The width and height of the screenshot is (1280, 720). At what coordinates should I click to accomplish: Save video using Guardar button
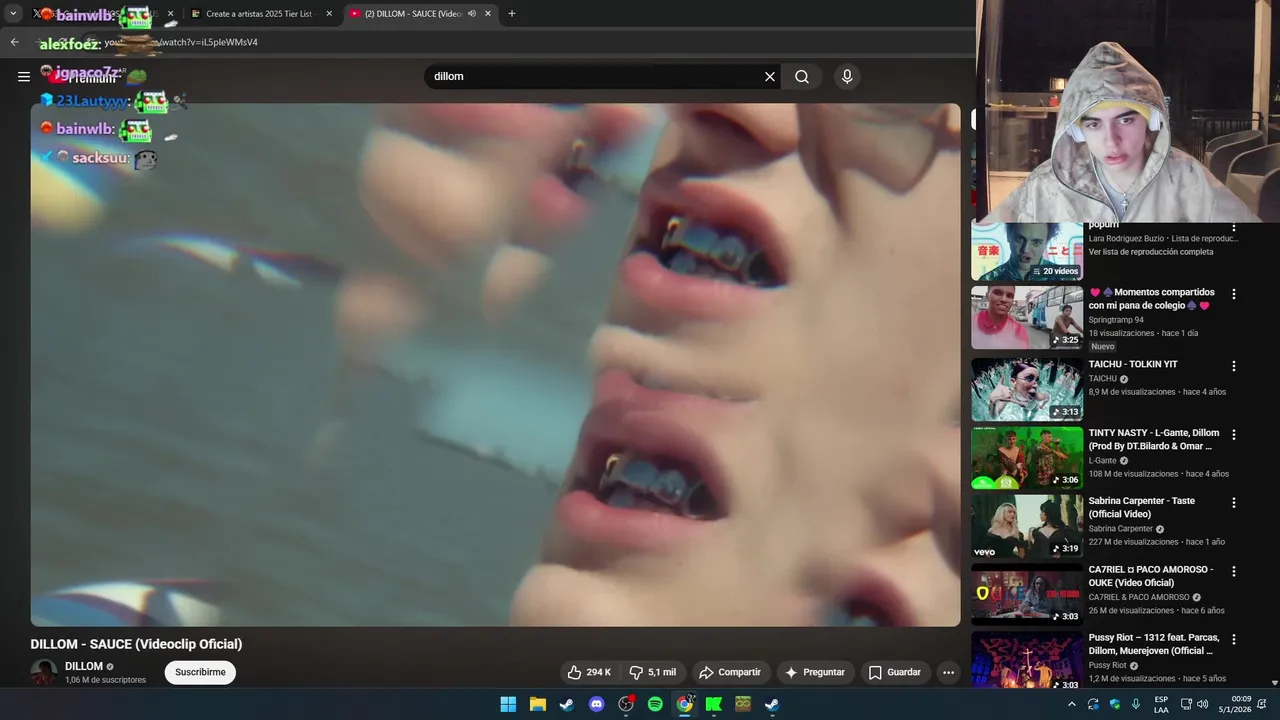(894, 672)
